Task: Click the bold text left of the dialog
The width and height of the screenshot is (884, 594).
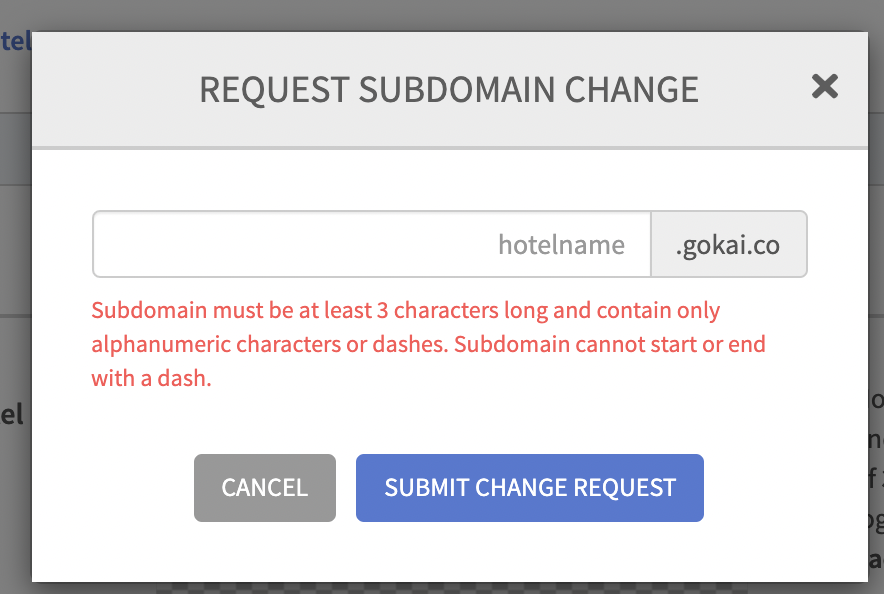Action: [x=12, y=415]
